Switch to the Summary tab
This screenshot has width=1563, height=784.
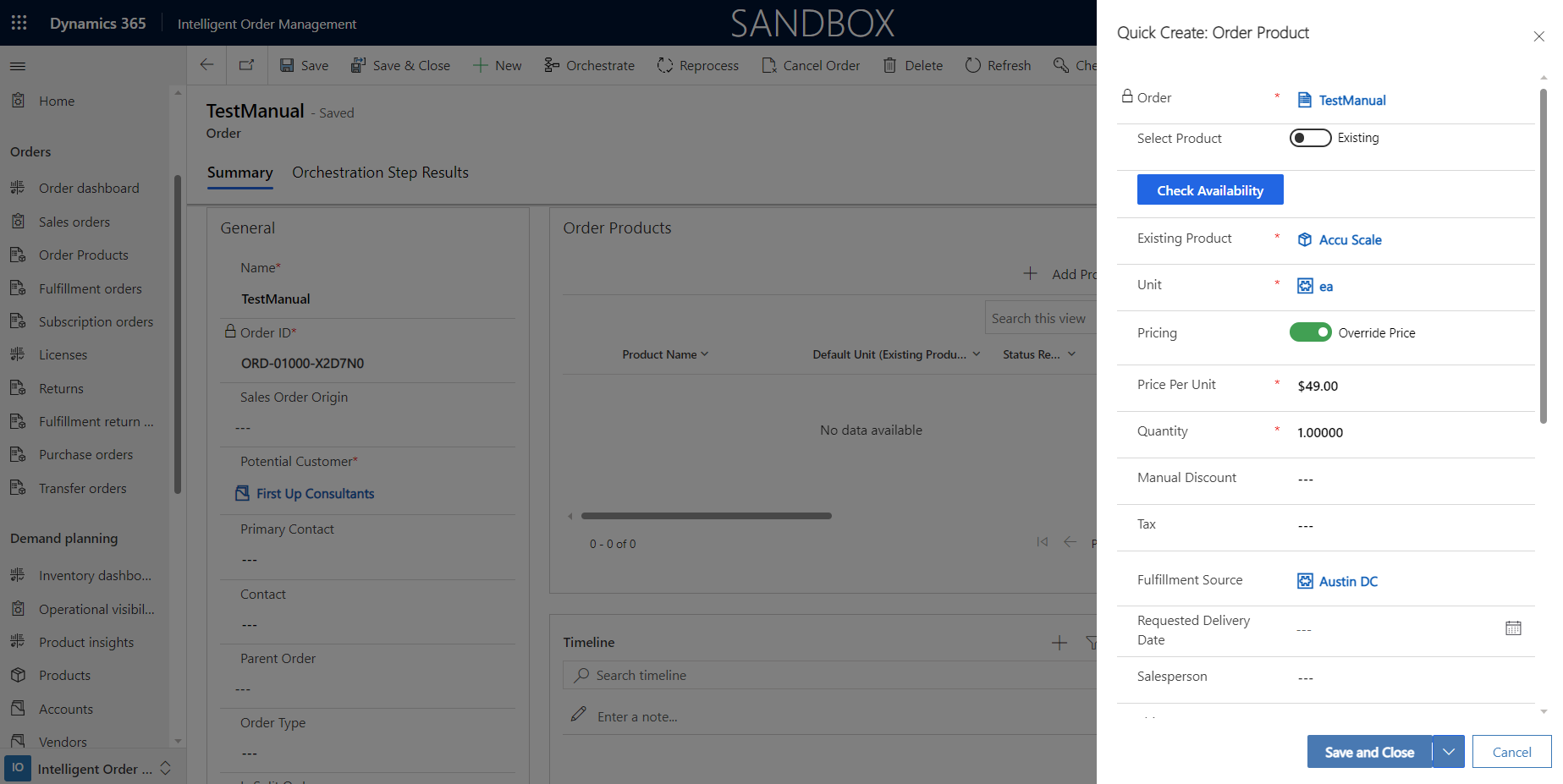239,173
